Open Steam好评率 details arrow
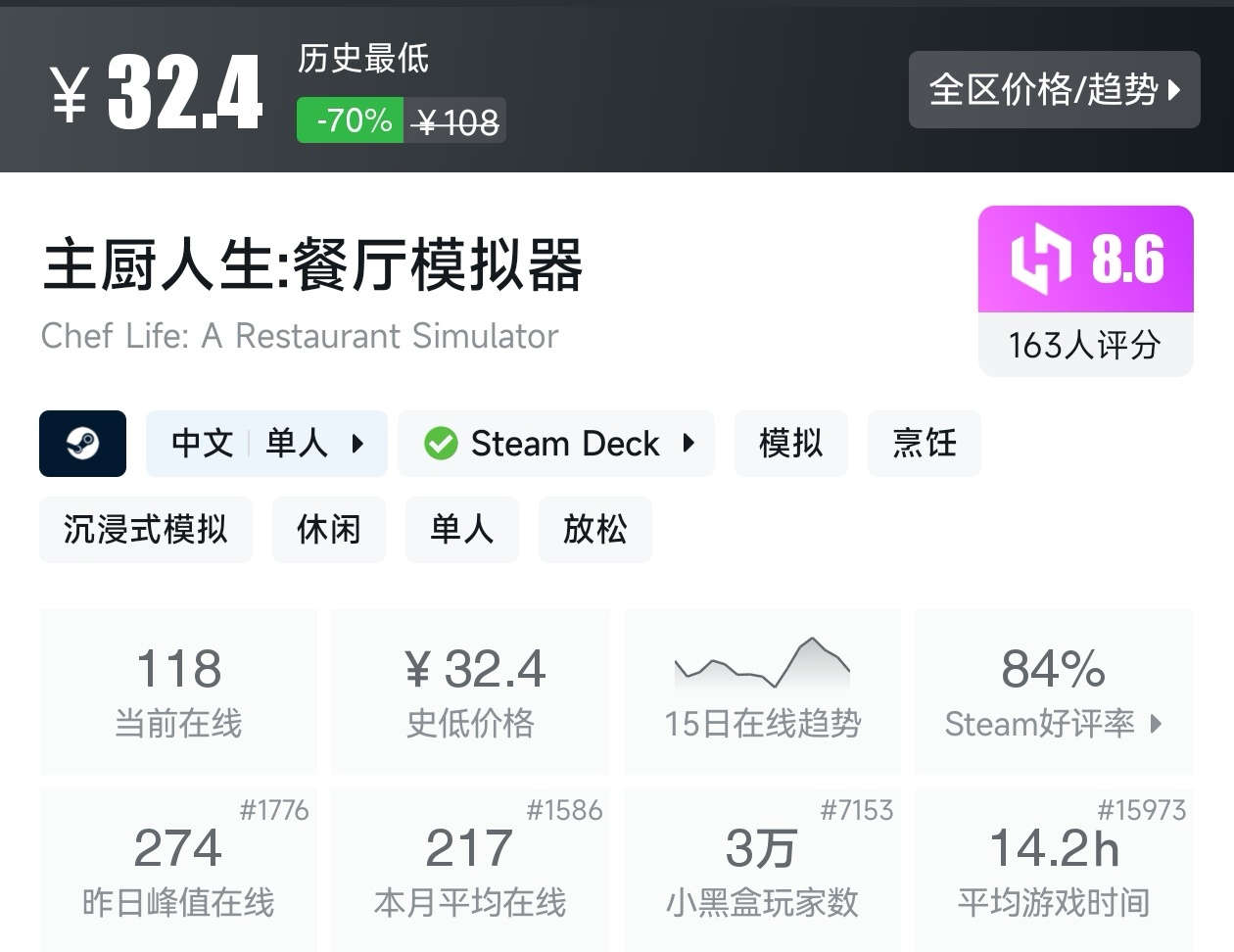Image resolution: width=1234 pixels, height=952 pixels. (1157, 724)
